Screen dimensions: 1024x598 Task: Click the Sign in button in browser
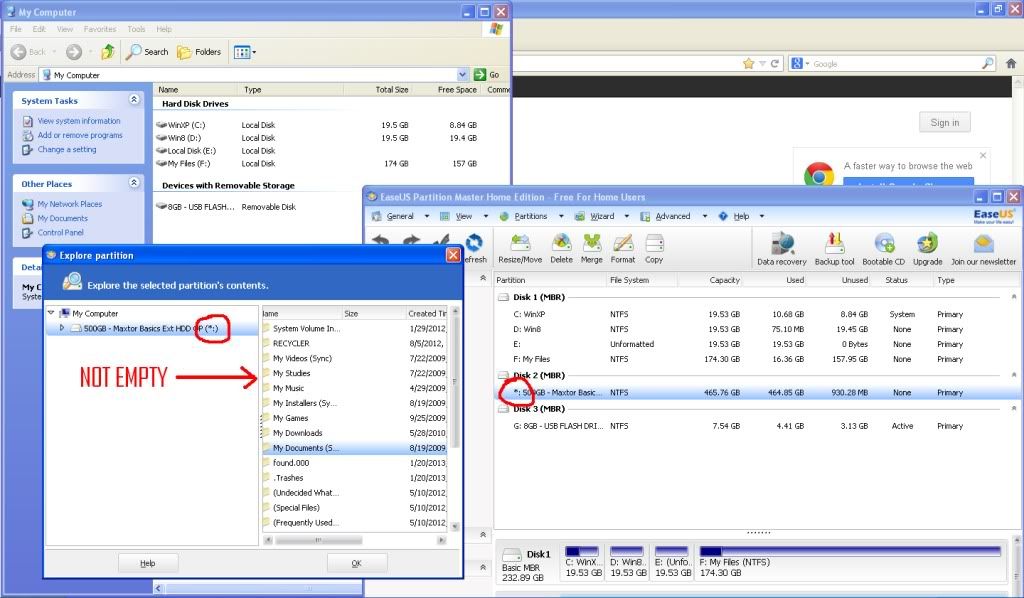click(945, 122)
